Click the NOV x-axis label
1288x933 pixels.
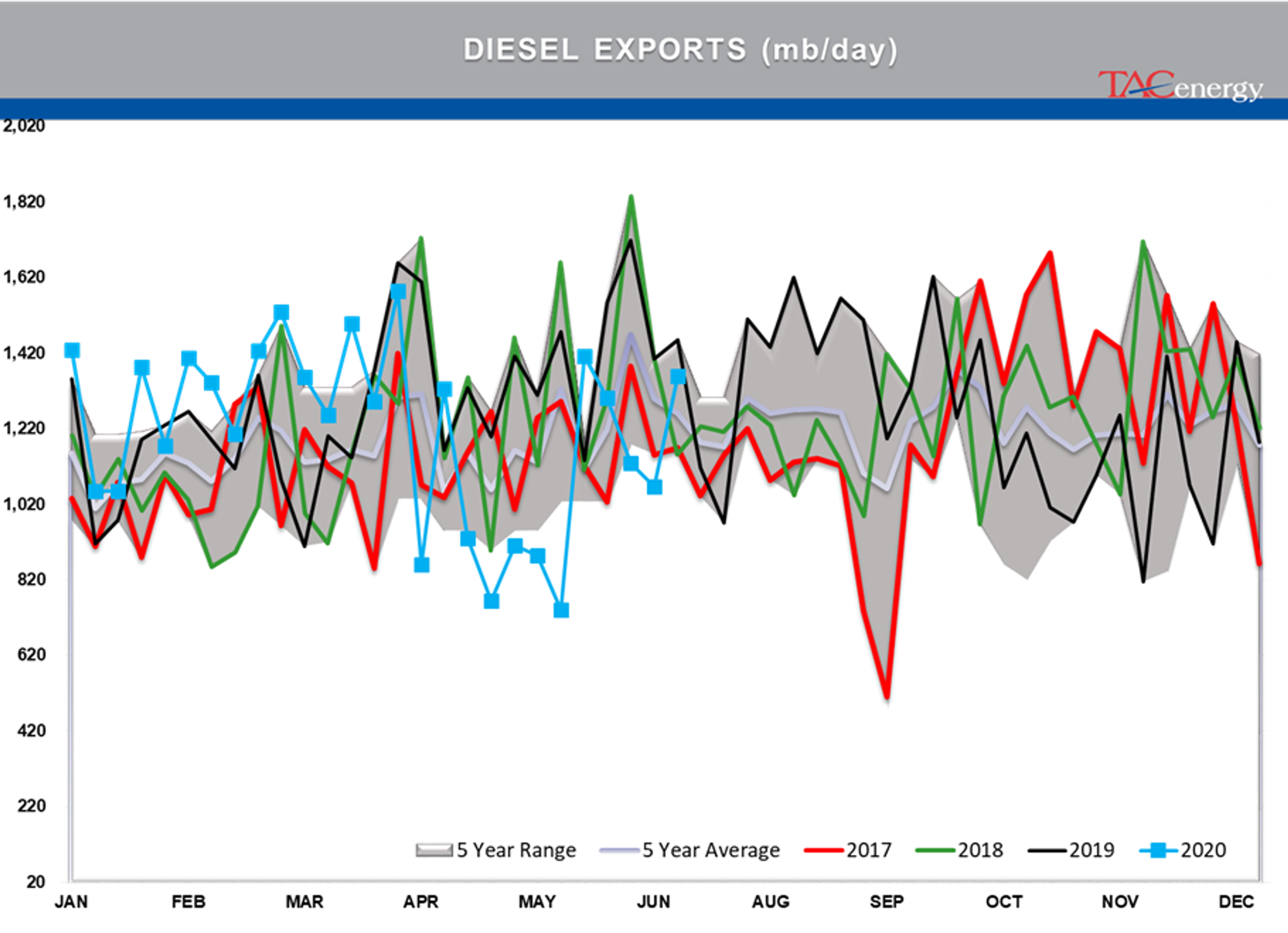pos(1120,902)
